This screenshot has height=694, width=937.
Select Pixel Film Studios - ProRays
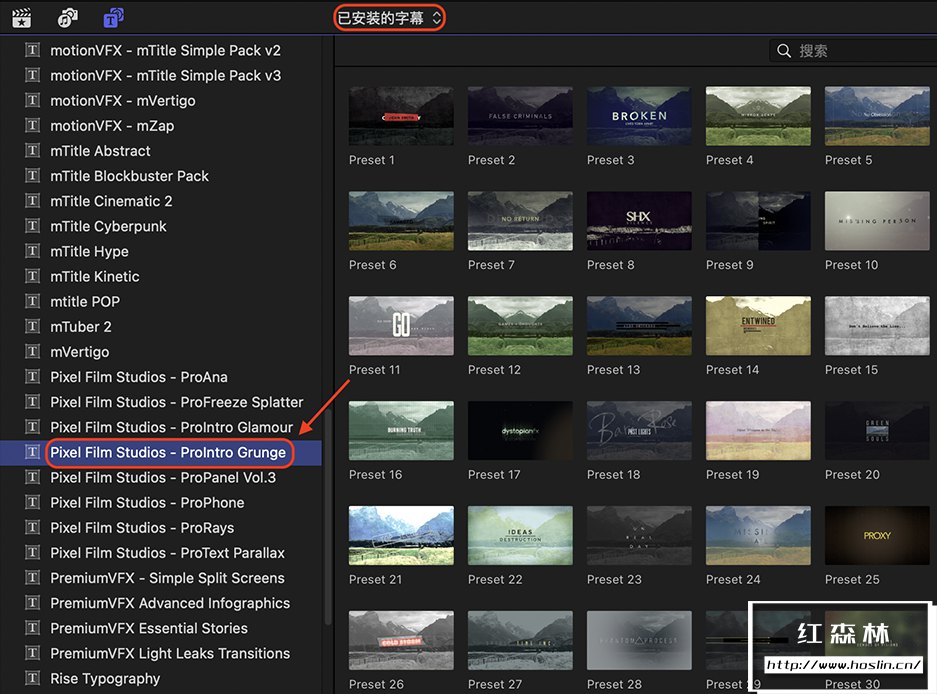(142, 527)
